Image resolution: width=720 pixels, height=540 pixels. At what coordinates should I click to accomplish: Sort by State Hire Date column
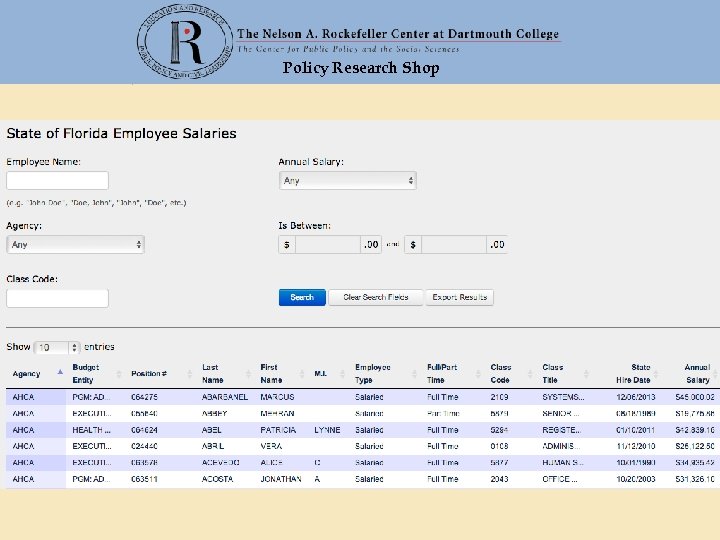pos(633,374)
